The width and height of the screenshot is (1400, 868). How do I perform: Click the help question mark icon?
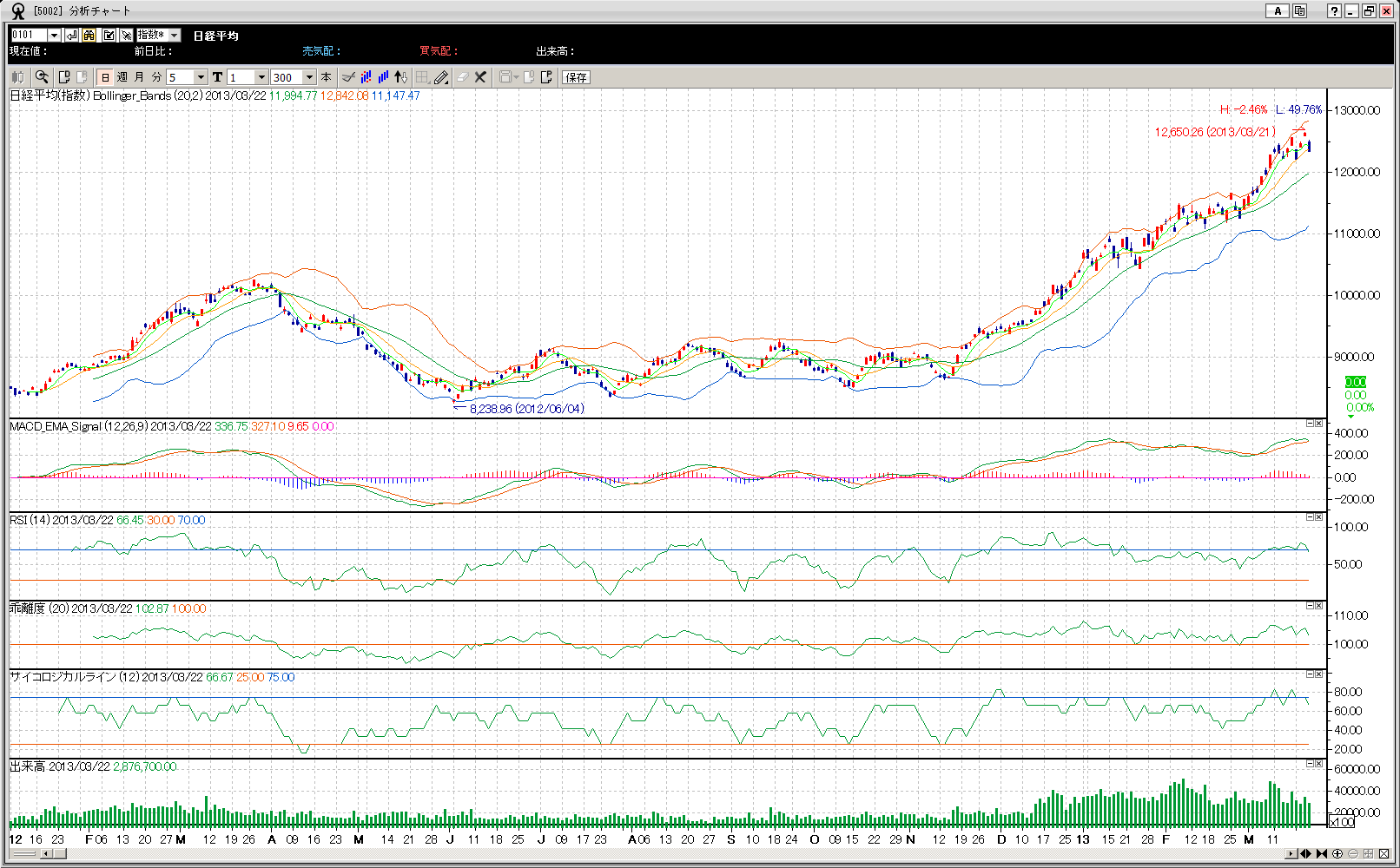pos(1334,10)
